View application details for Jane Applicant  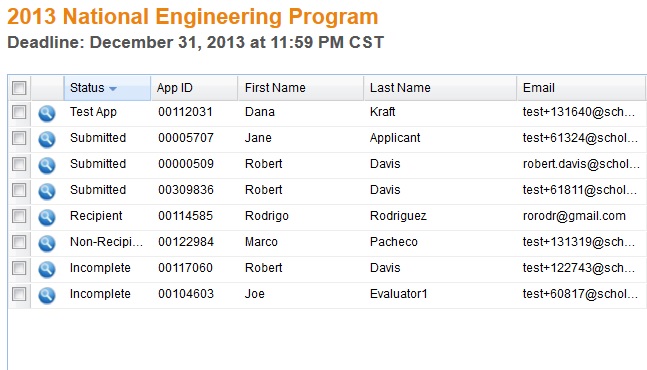point(47,139)
